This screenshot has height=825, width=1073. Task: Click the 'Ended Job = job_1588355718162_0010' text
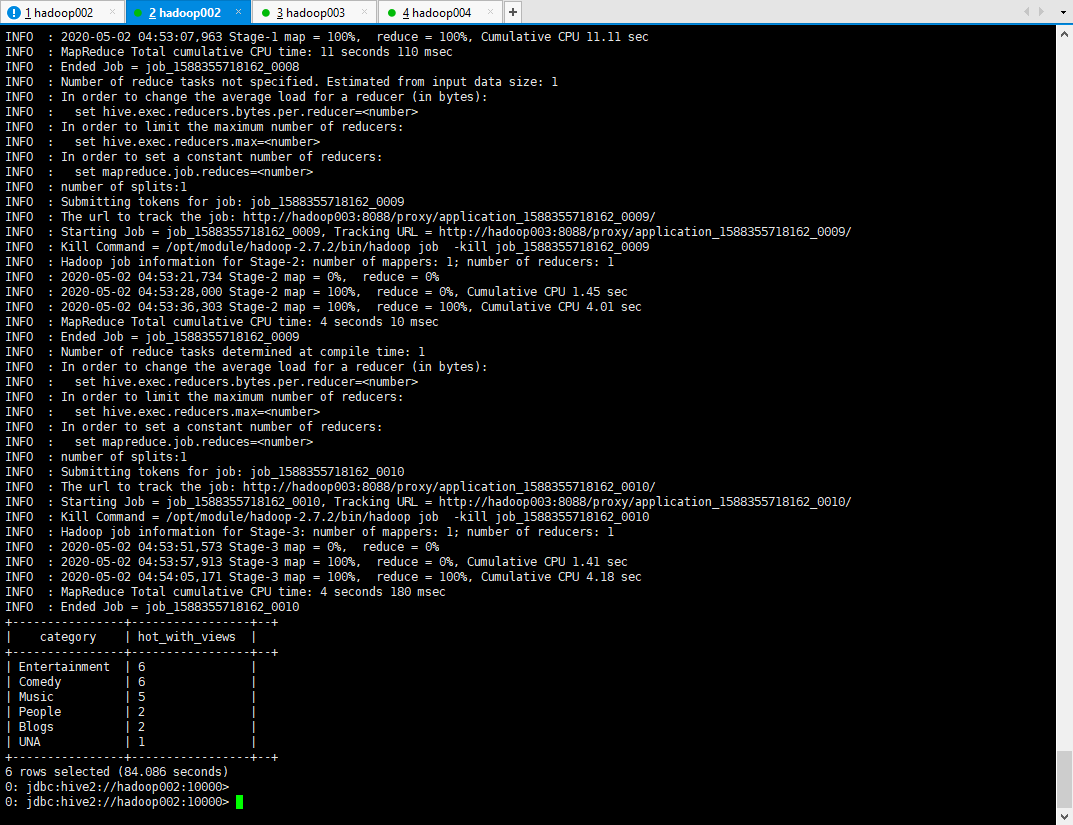click(x=180, y=607)
